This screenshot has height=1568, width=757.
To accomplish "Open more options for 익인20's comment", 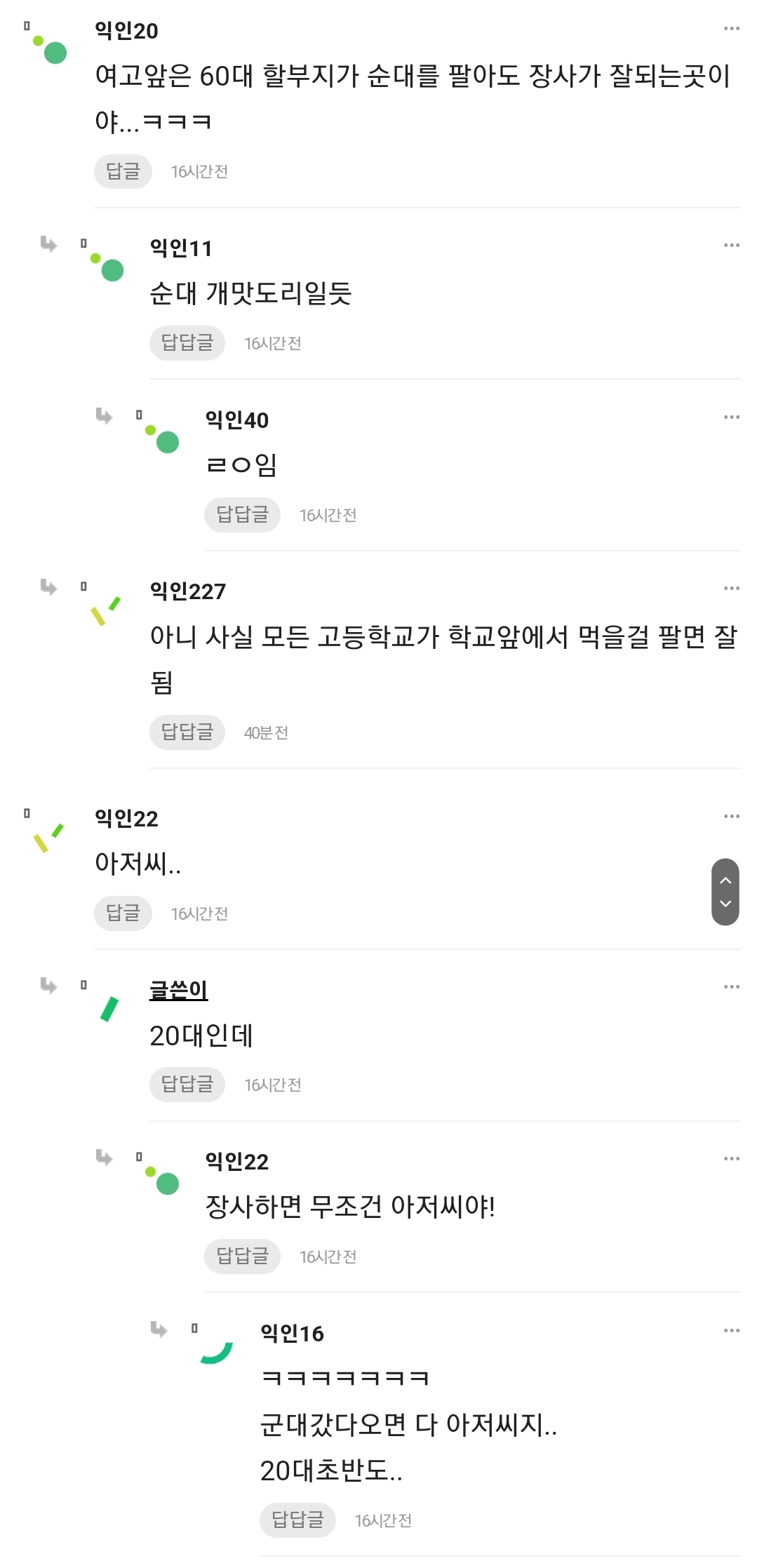I will pyautogui.click(x=731, y=29).
